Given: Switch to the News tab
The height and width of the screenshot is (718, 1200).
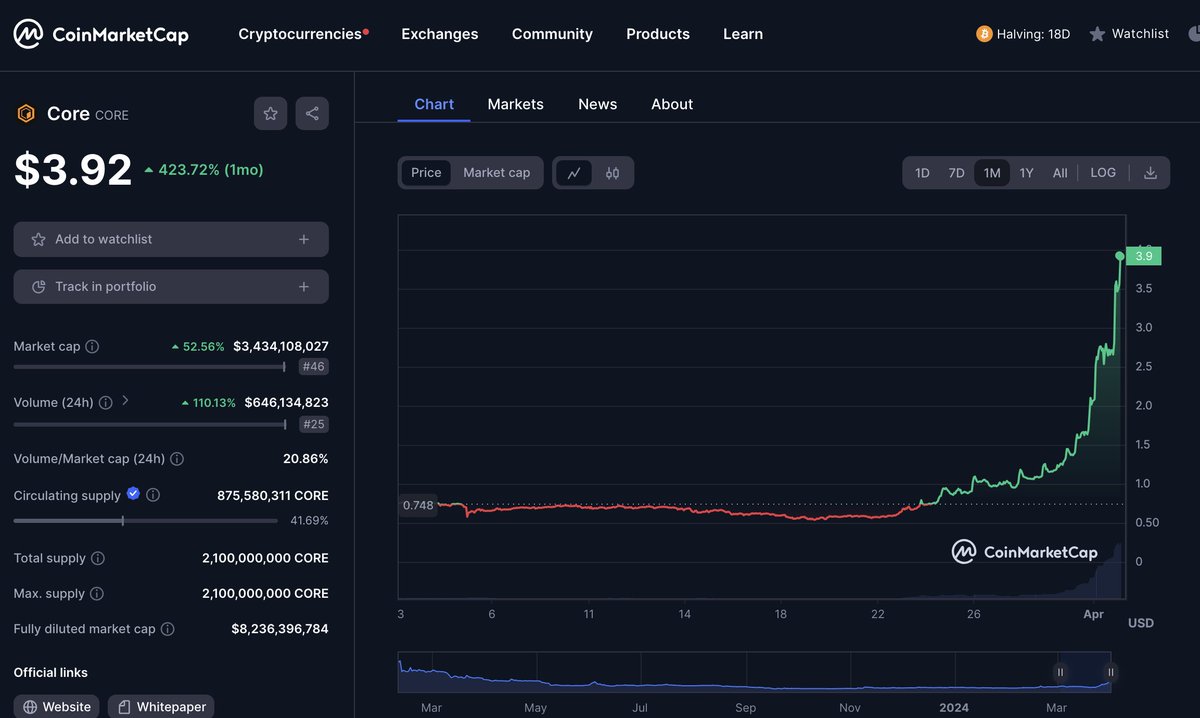Looking at the screenshot, I should 598,104.
